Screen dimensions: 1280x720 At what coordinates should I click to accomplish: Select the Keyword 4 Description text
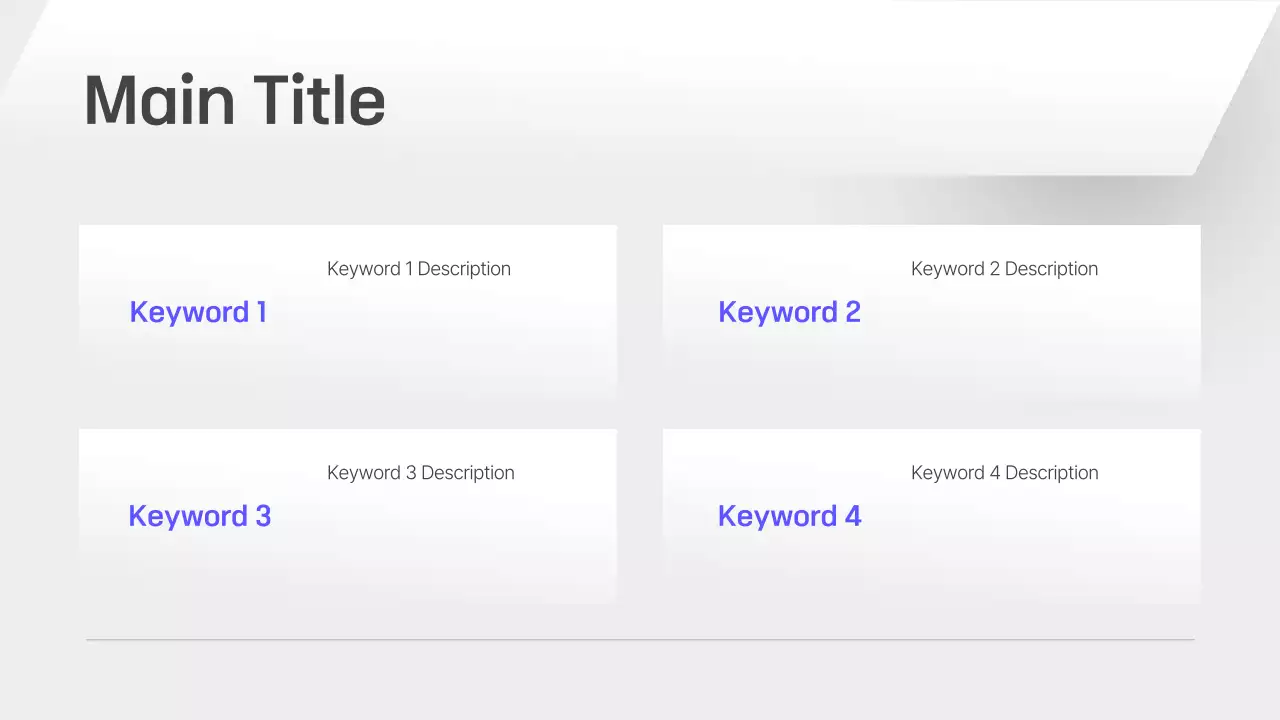point(1004,473)
